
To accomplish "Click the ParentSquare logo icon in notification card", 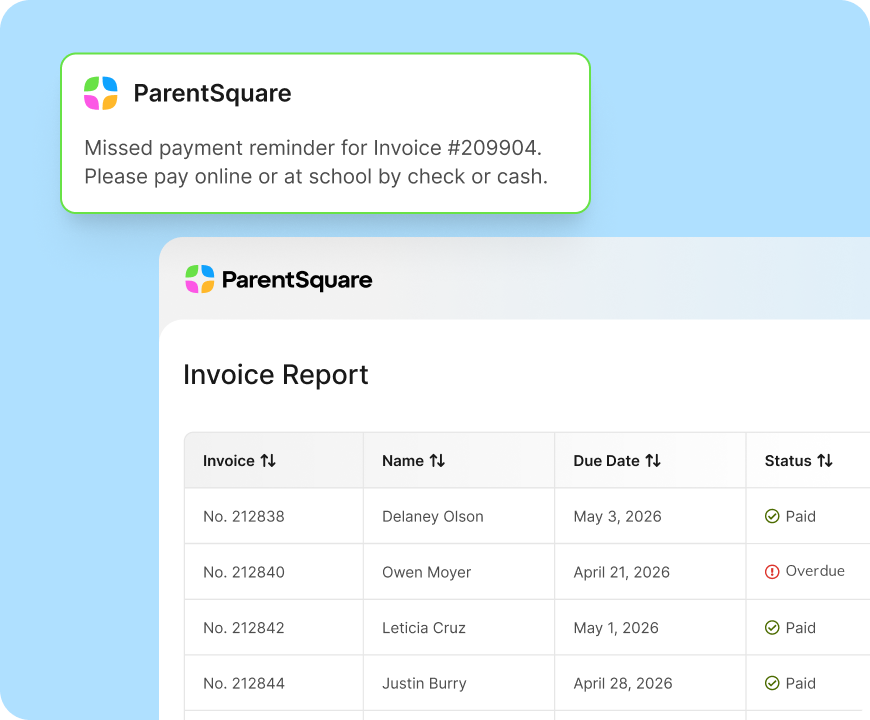I will pyautogui.click(x=100, y=93).
